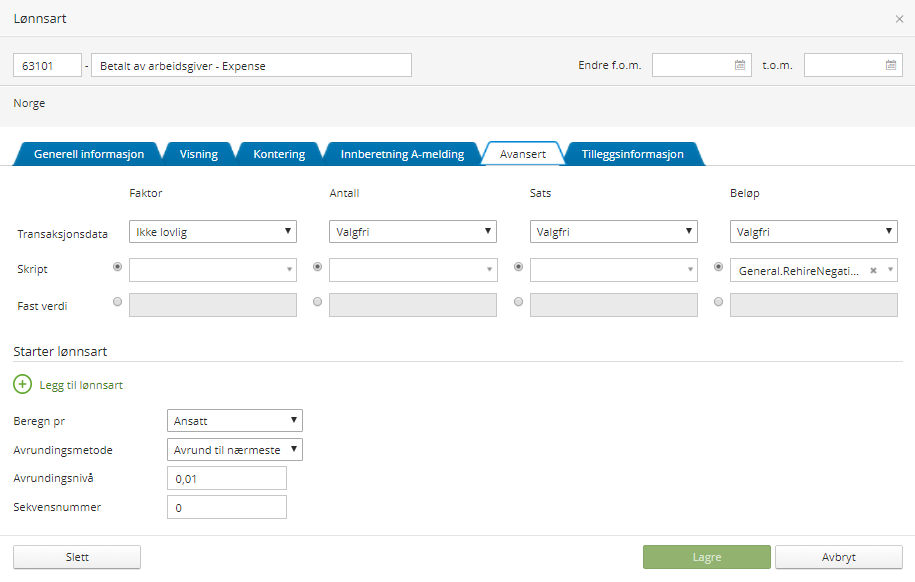Open the Beregn pr Ansatt dropdown
915x582 pixels.
tap(235, 420)
